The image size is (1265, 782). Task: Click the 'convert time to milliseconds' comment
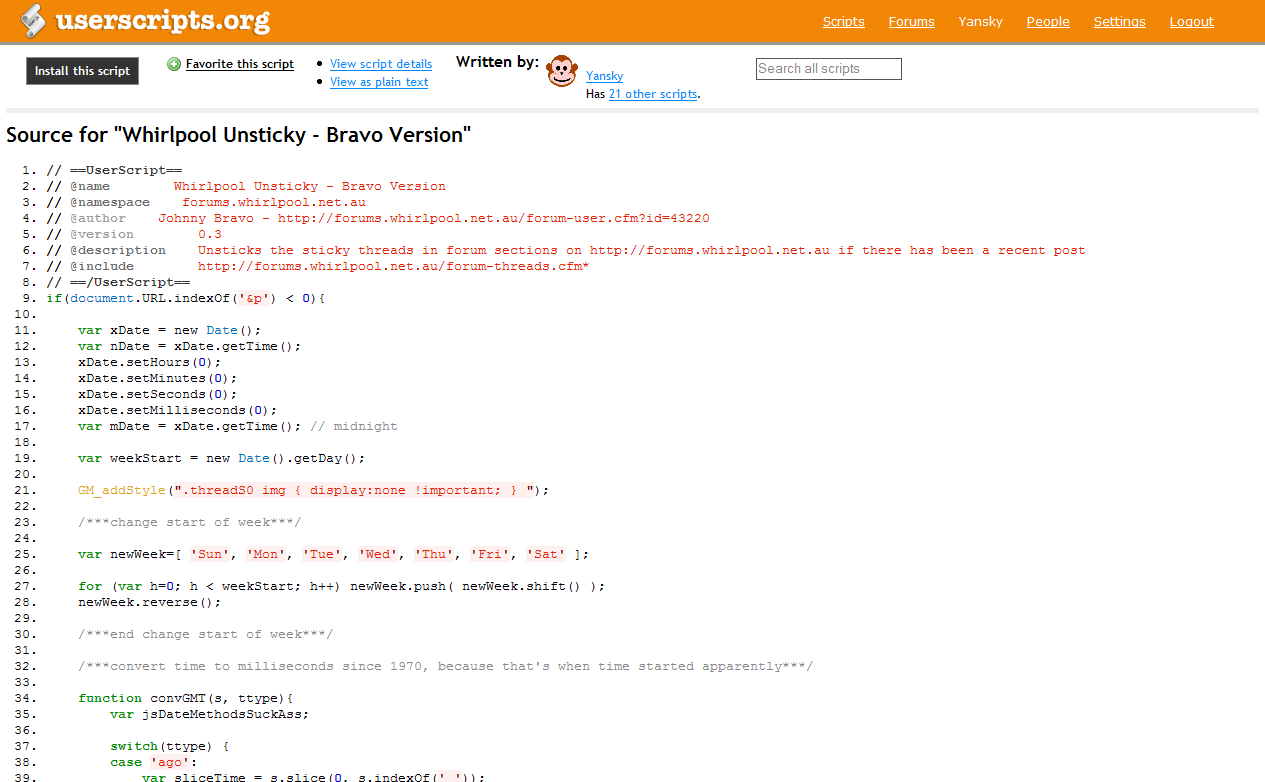click(x=445, y=666)
